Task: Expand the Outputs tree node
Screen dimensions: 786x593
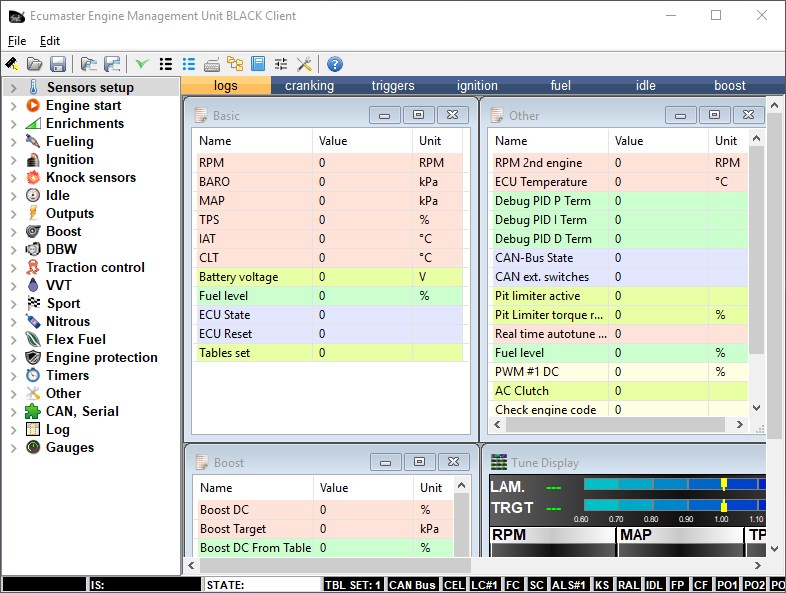Action: click(14, 214)
